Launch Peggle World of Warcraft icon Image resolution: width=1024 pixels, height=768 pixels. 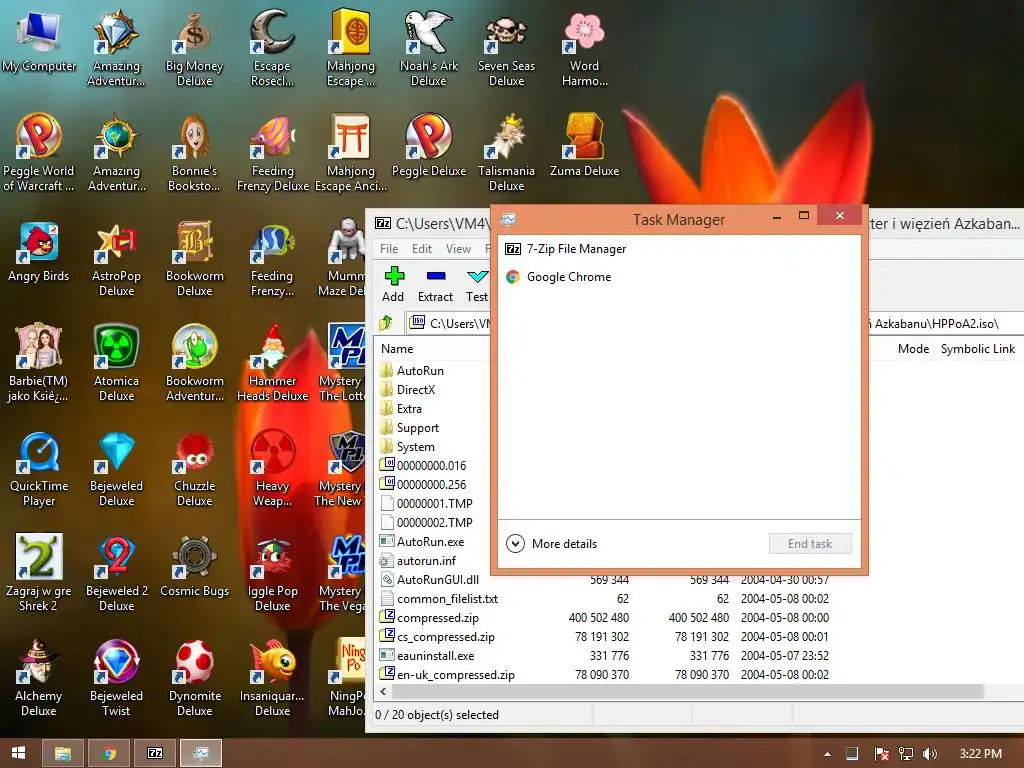[x=39, y=153]
